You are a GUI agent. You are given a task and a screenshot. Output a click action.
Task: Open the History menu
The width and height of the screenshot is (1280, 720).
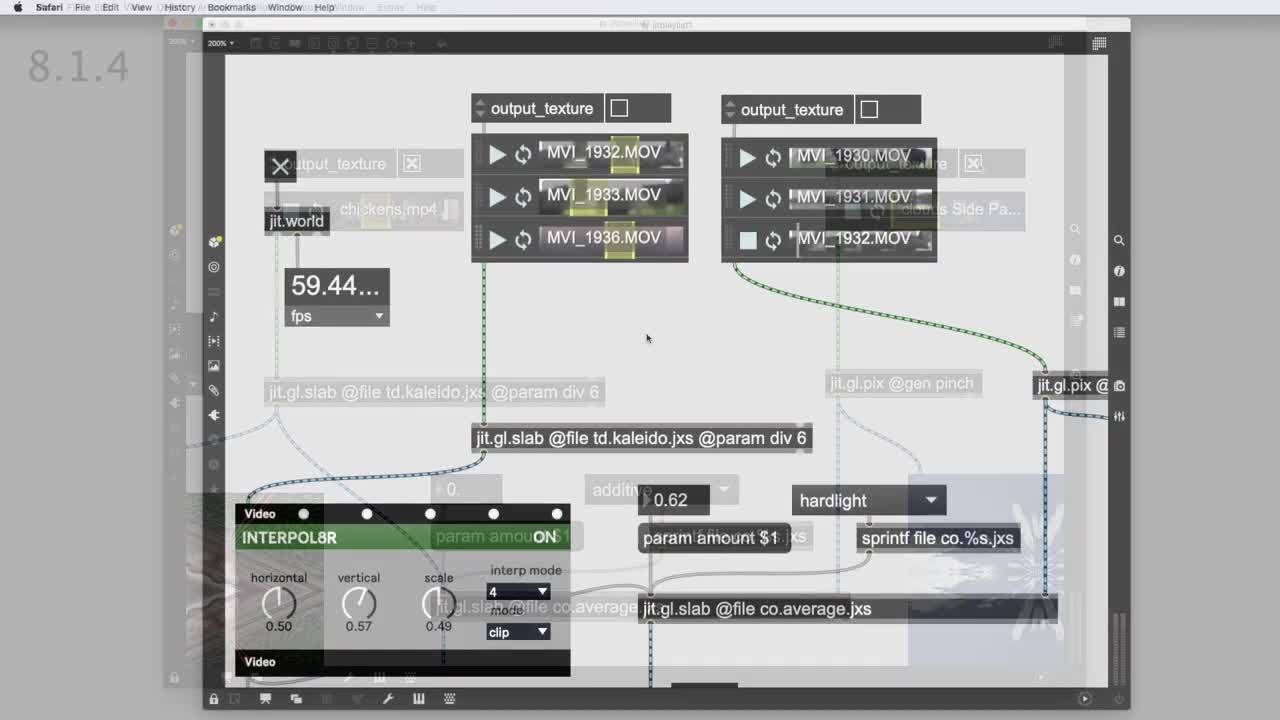tap(180, 7)
